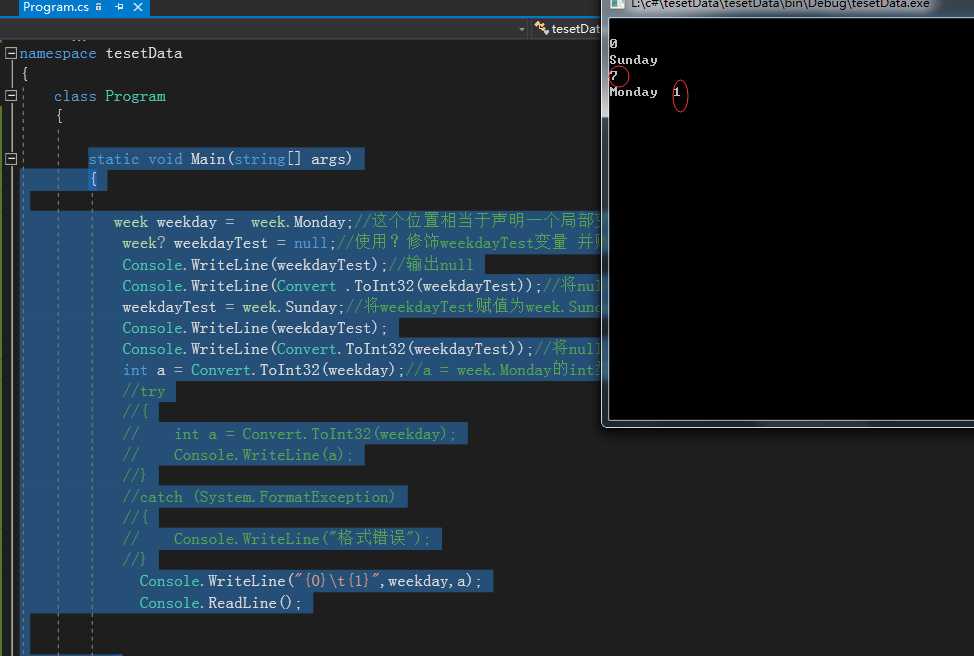Open the tesetData class navigation combo box
Viewport: 974px width, 656px height.
(567, 29)
